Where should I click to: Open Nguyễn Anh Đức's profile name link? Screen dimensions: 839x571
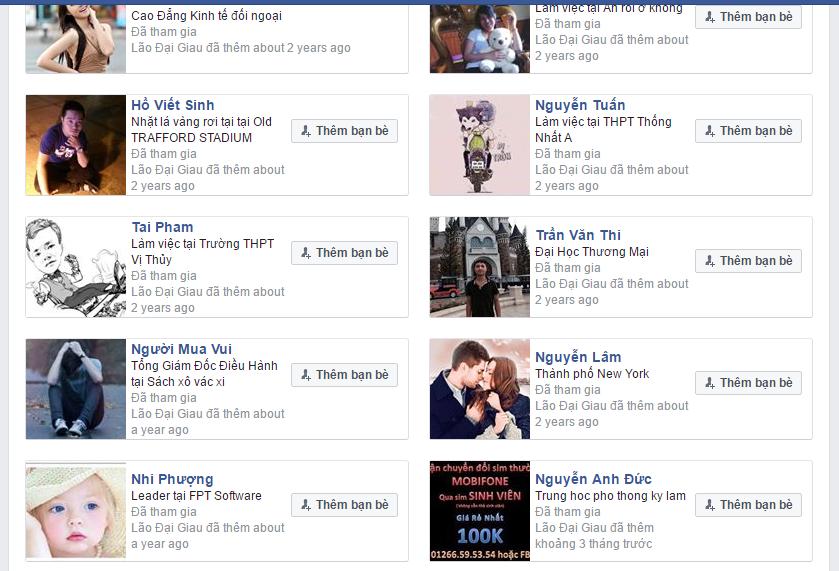593,479
